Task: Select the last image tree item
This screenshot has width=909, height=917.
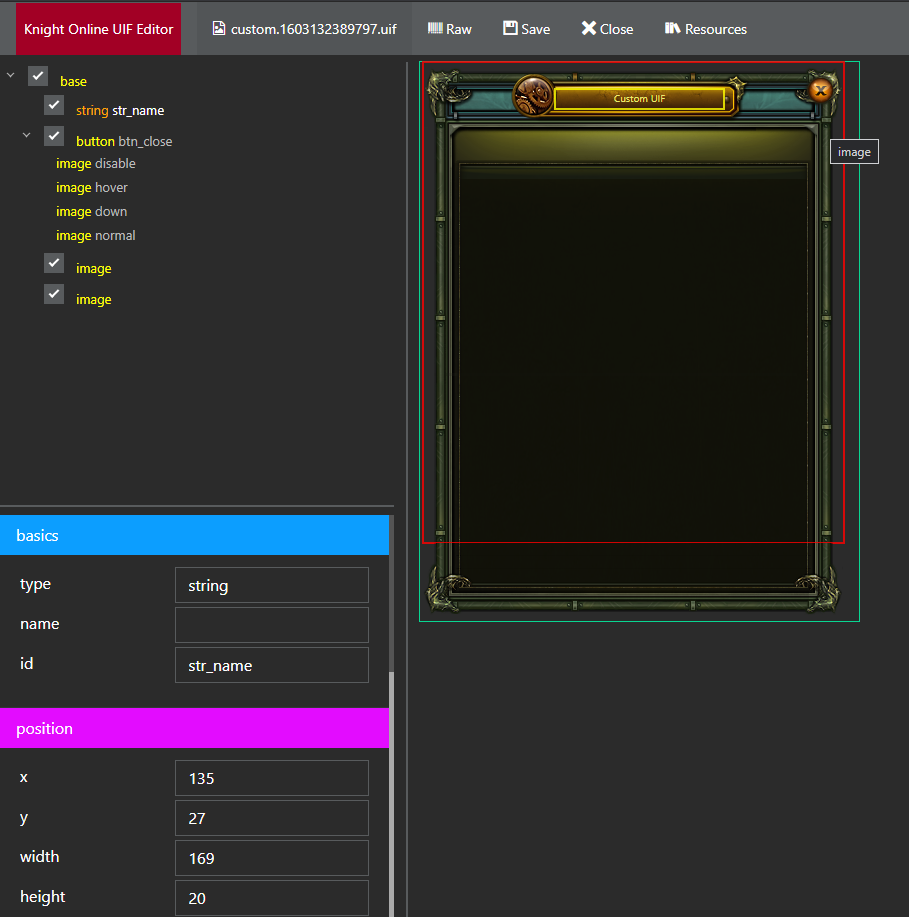Action: (94, 299)
